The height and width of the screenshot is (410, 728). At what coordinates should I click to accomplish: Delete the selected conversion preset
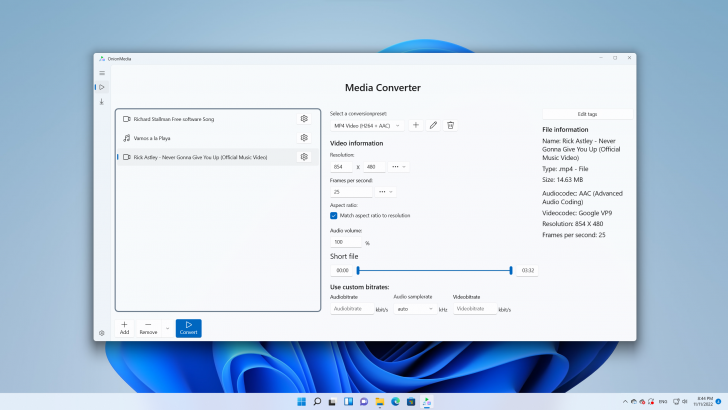coord(450,125)
